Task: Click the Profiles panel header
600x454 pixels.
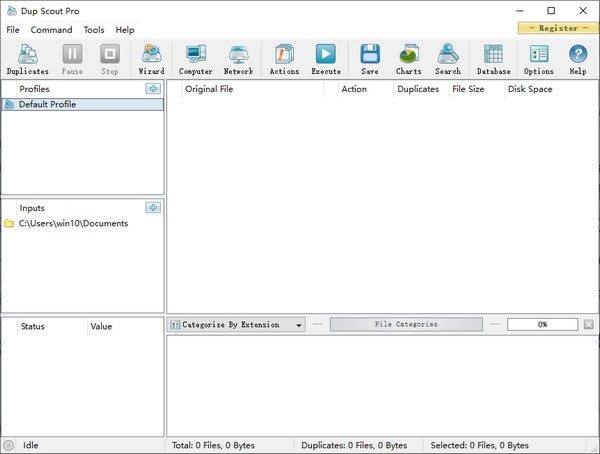Action: (x=34, y=89)
